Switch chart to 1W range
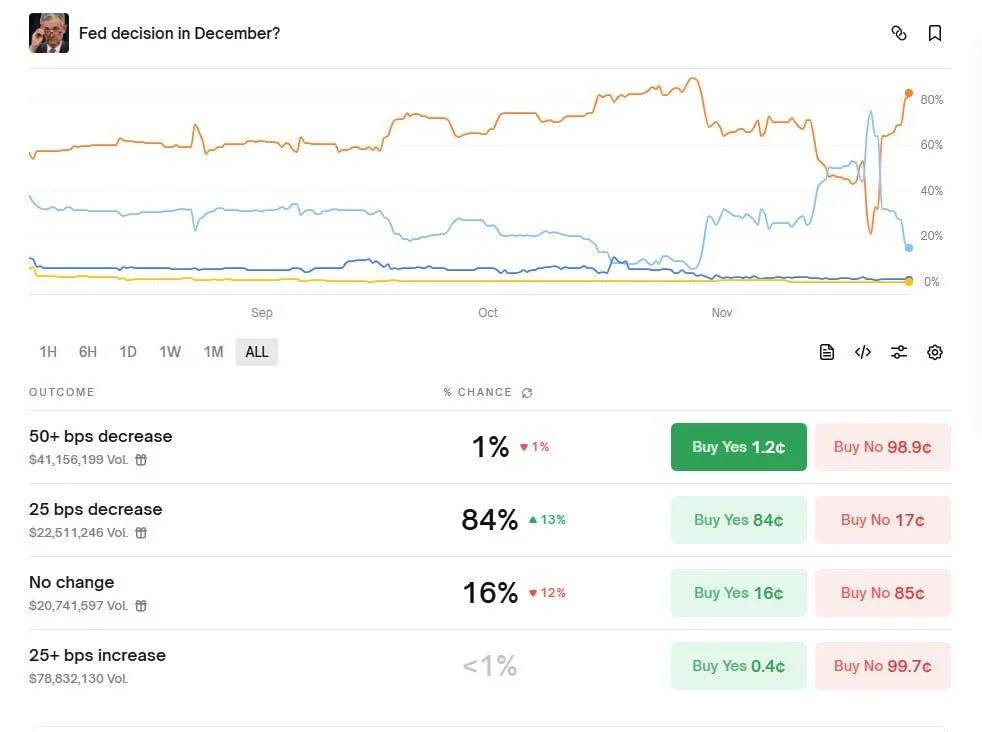This screenshot has width=982, height=732. tap(170, 352)
